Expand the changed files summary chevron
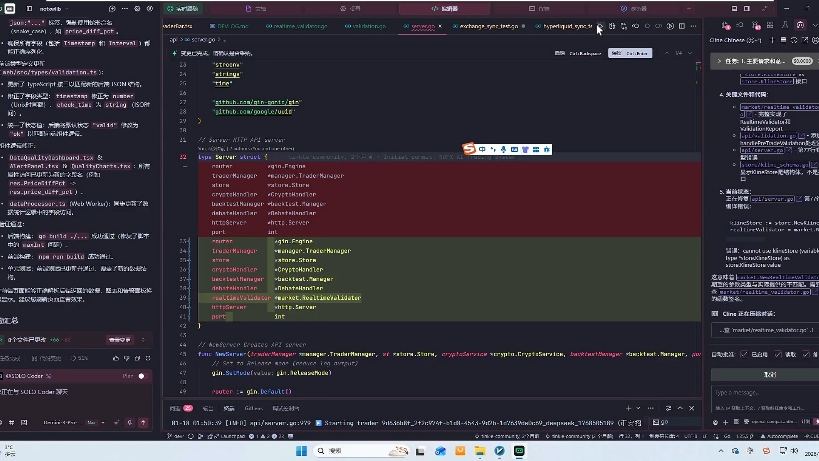This screenshot has height=461, width=819. (x=143, y=340)
